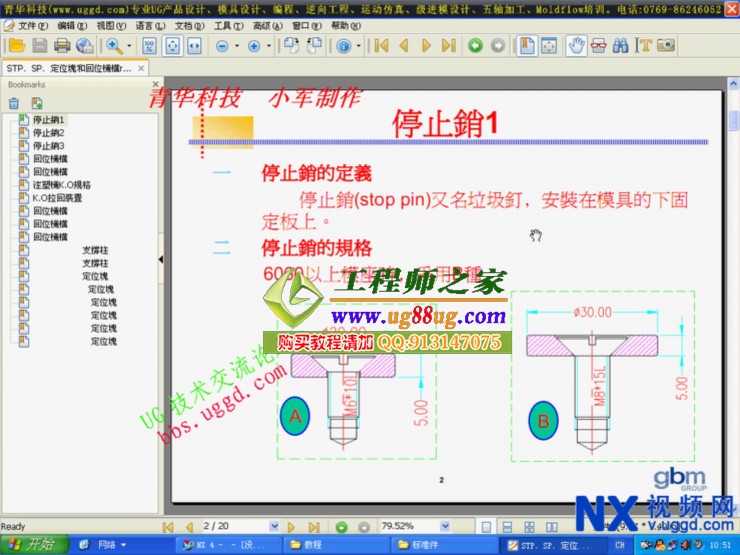The image size is (740, 555).
Task: Select the 停止銷1 bookmark
Action: (x=48, y=120)
